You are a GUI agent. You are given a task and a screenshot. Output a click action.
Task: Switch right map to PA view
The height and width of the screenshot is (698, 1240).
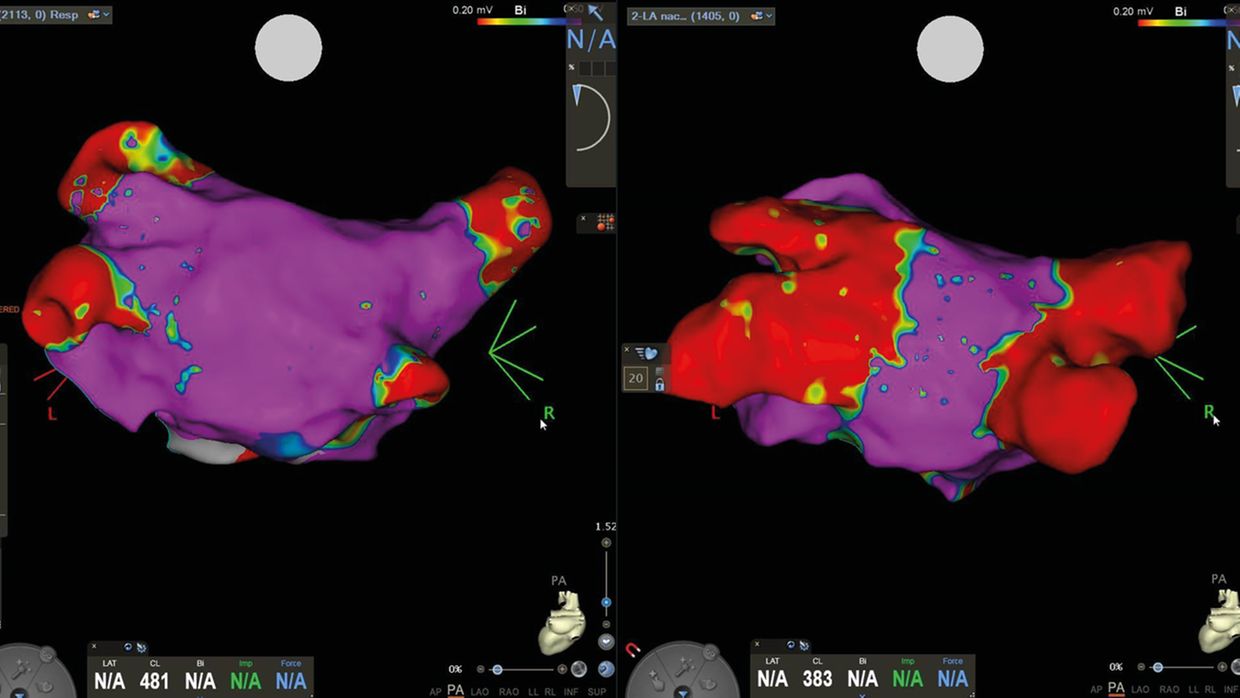click(x=1118, y=688)
